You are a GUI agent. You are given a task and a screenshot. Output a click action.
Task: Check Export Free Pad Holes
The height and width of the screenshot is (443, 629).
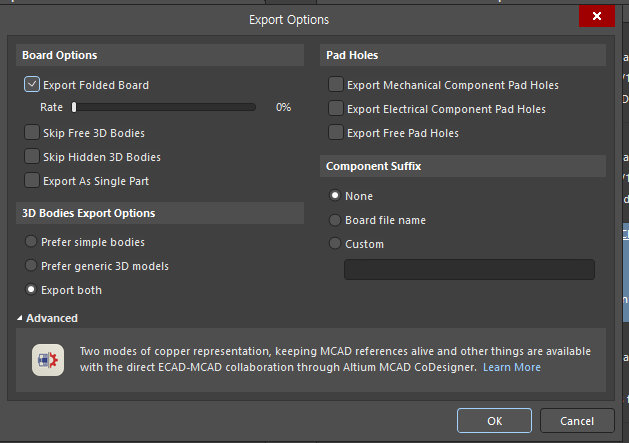[336, 132]
